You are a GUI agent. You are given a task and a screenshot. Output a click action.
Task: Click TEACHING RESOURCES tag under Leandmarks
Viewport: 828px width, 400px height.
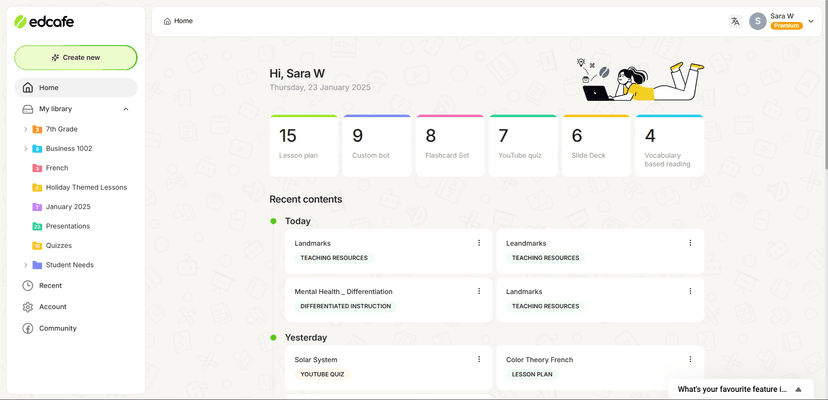click(545, 258)
